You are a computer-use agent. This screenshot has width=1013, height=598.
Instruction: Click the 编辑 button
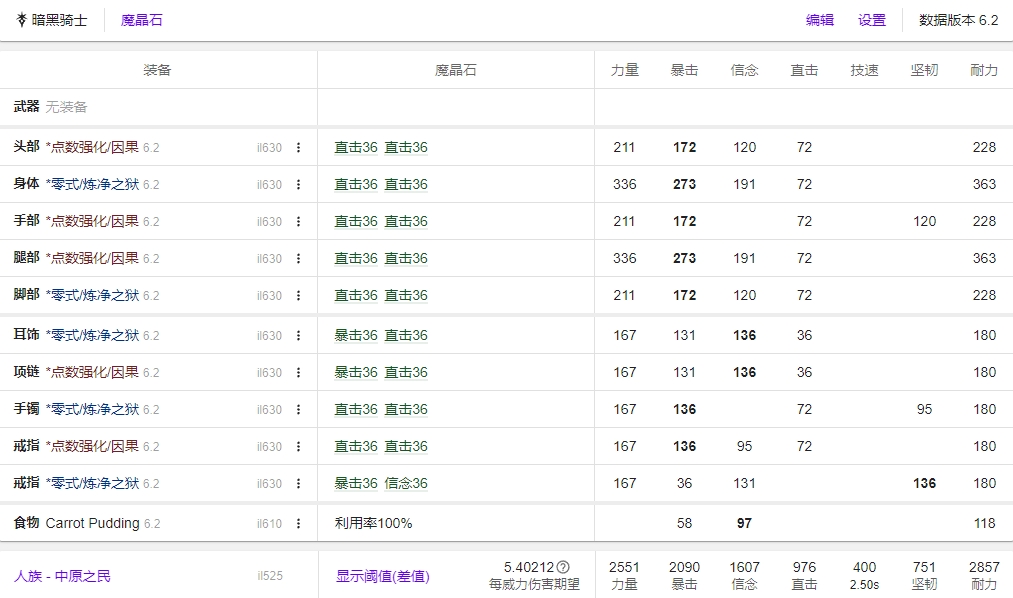(818, 19)
